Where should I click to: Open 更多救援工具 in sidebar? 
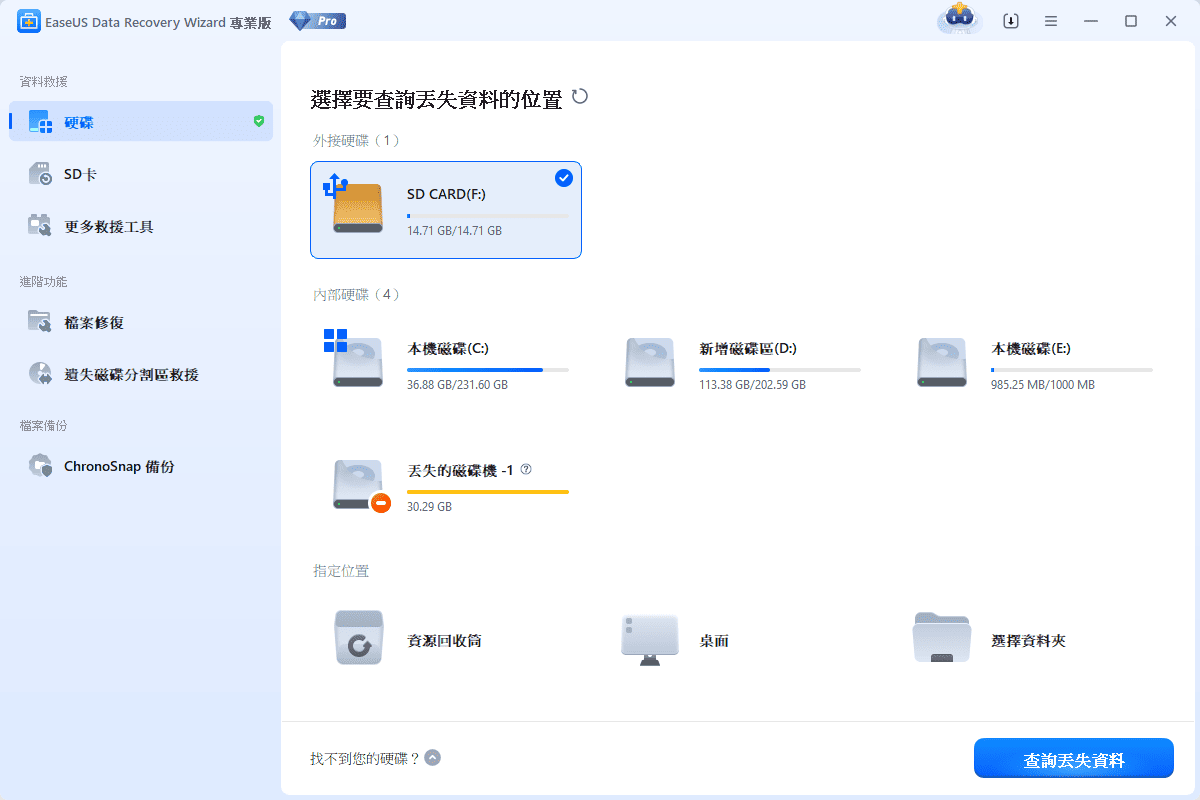click(141, 226)
